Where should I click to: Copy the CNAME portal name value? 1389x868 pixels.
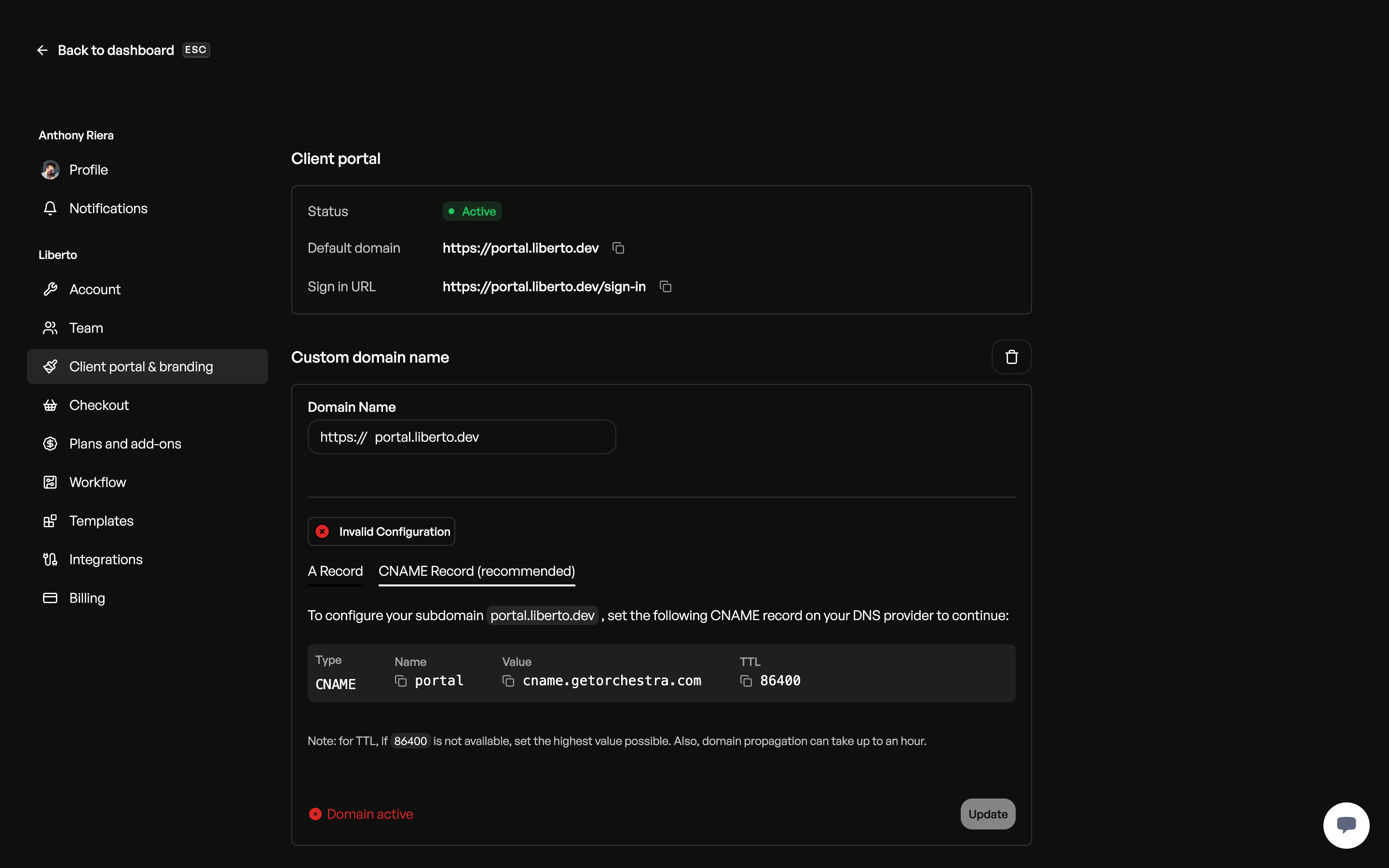point(401,681)
